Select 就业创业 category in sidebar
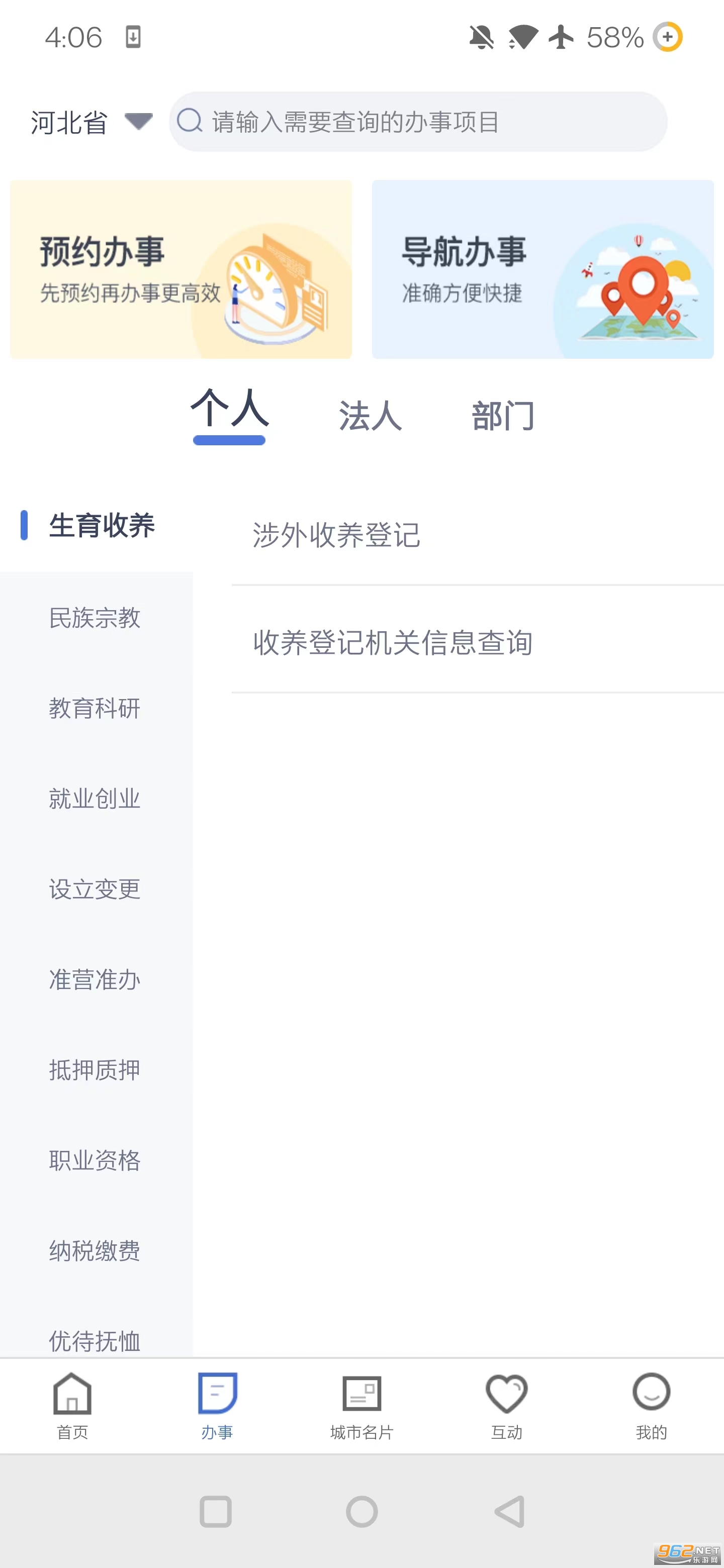The image size is (724, 1568). 95,799
